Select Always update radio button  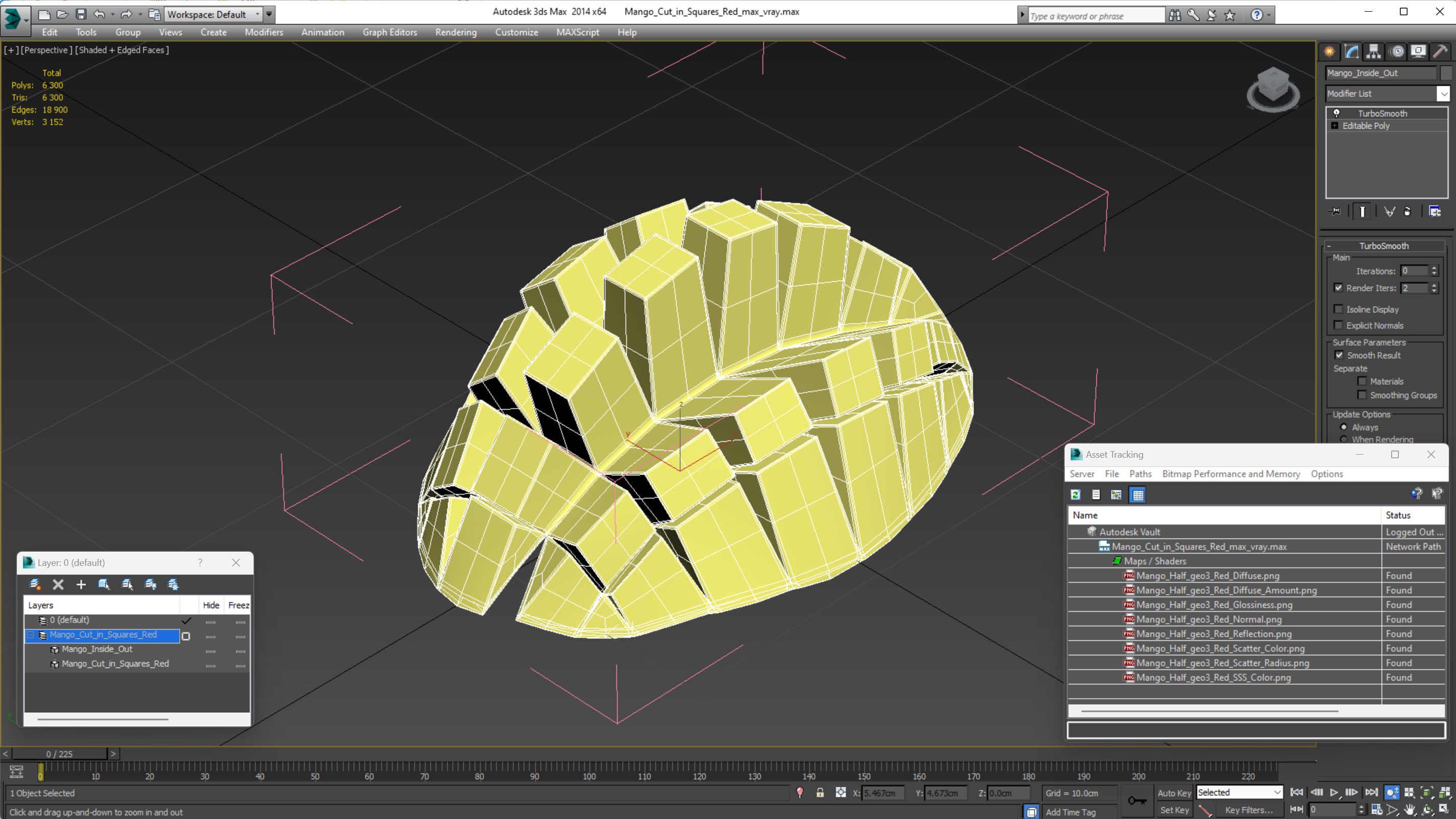coord(1344,427)
